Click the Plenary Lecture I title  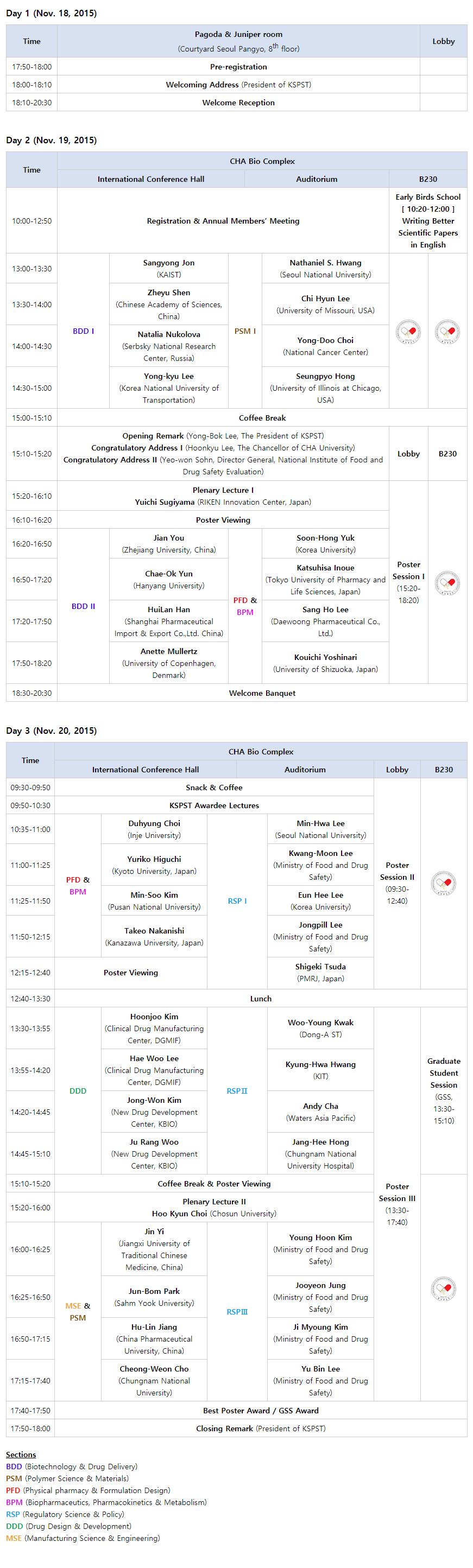pos(223,490)
